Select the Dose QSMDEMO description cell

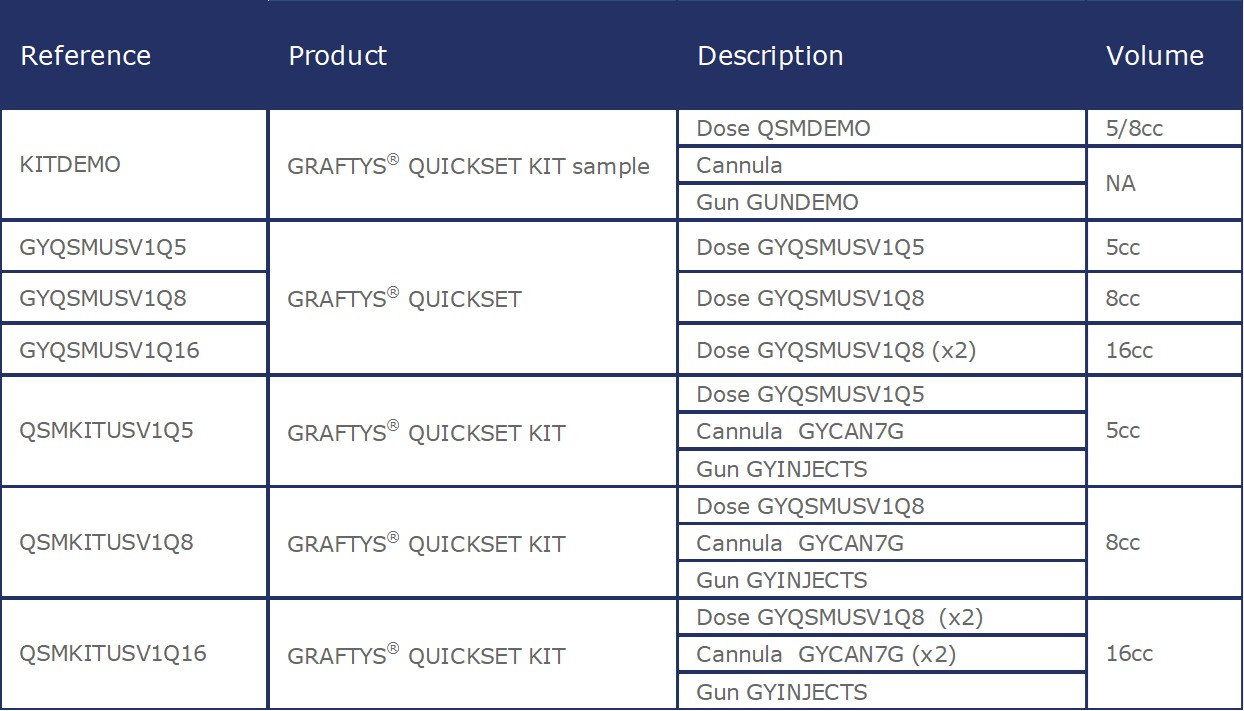(x=783, y=128)
